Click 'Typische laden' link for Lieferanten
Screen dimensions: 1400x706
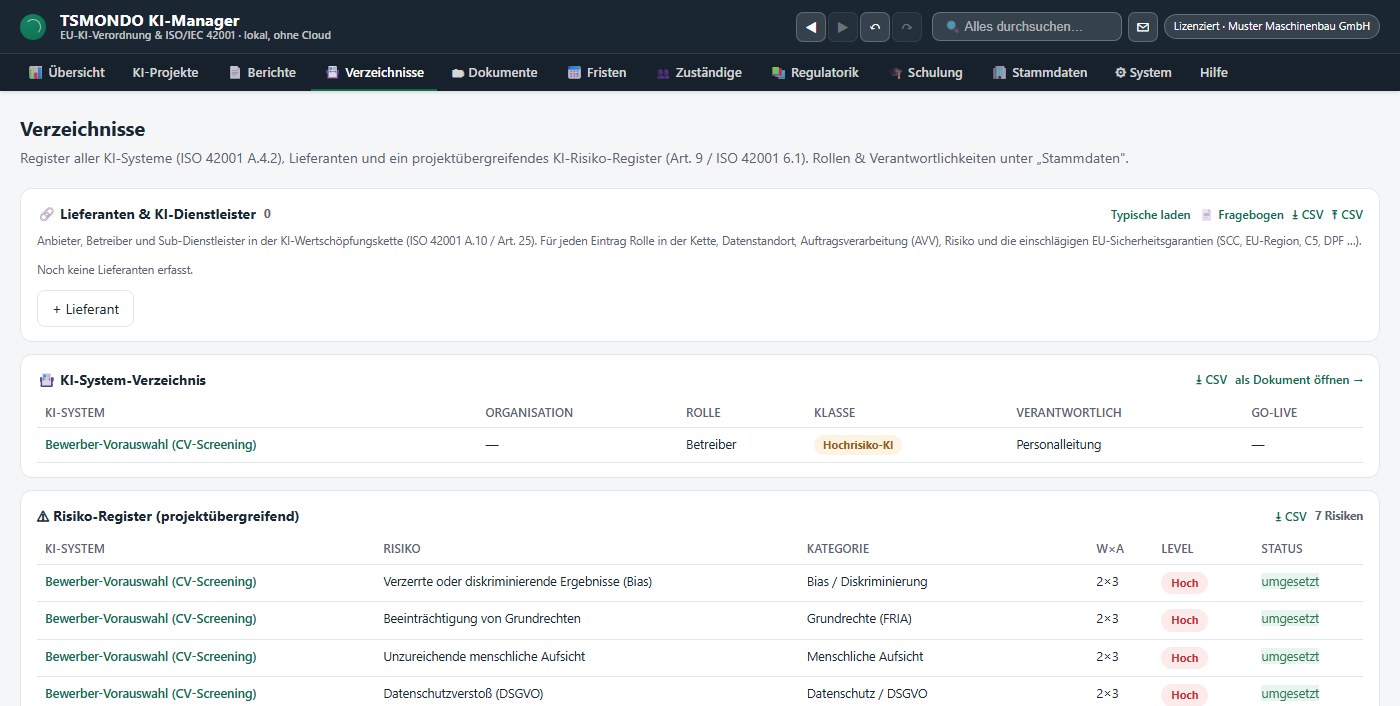coord(1151,215)
